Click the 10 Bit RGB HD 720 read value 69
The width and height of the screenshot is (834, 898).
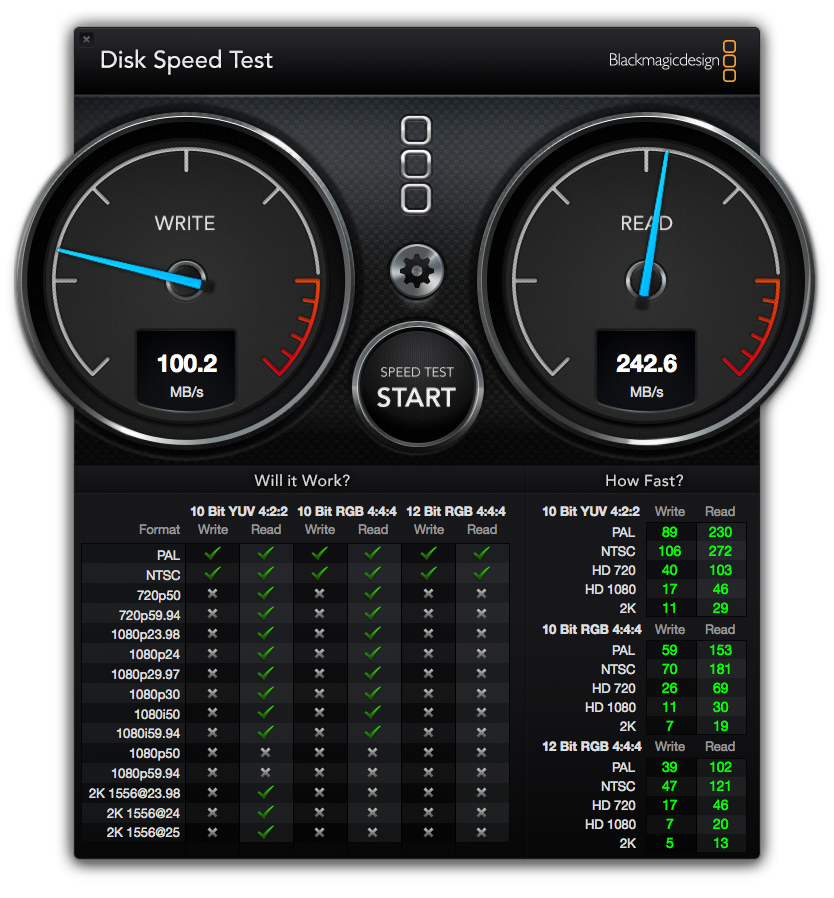pyautogui.click(x=720, y=688)
